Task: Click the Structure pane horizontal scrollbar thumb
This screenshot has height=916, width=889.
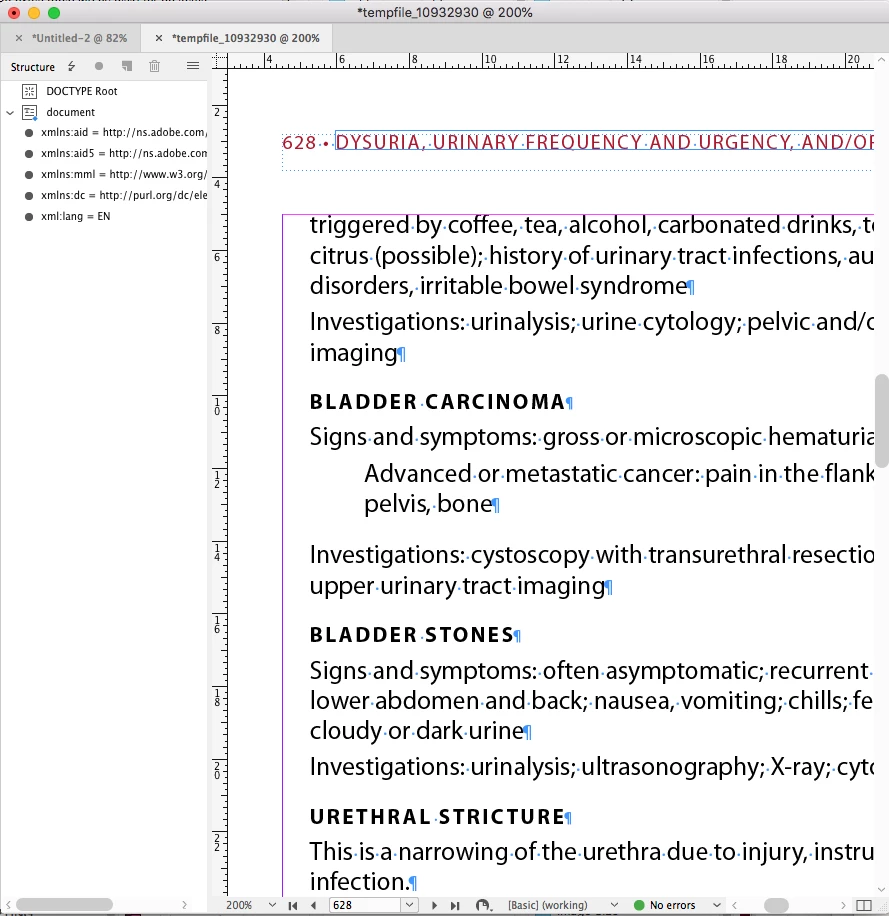Action: pos(64,904)
